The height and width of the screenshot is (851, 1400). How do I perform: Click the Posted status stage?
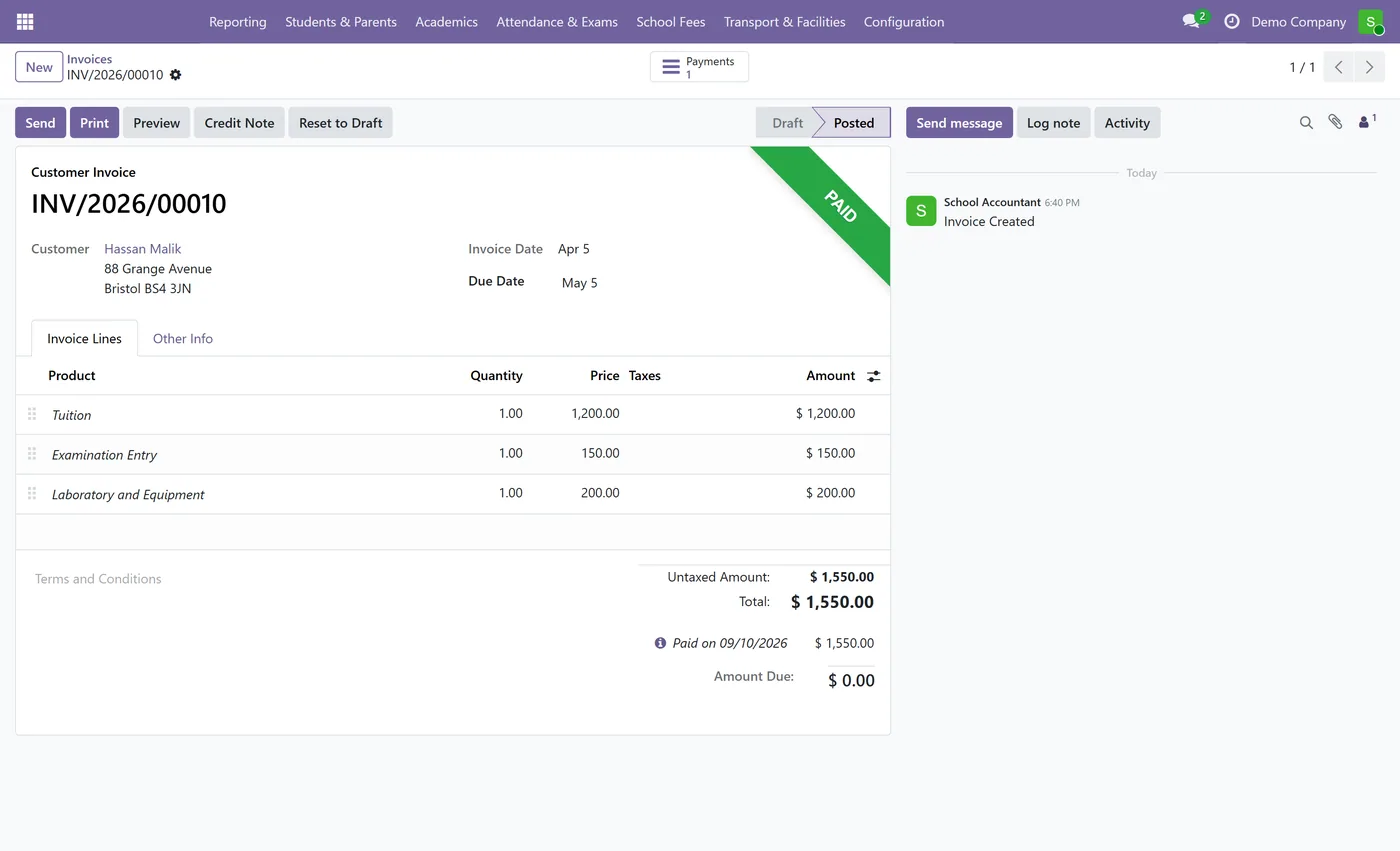click(x=854, y=123)
